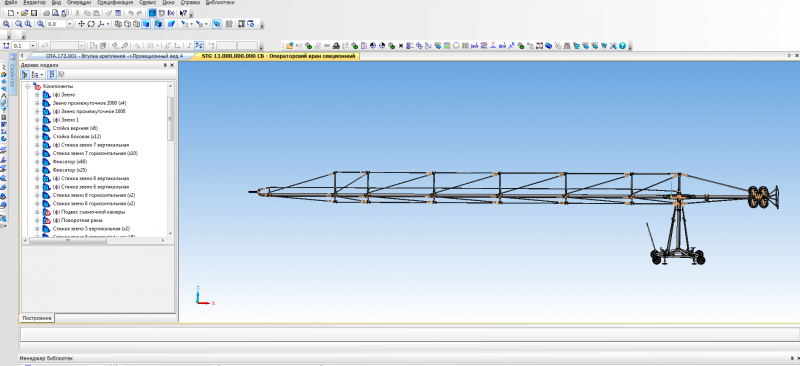Image resolution: width=800 pixels, height=366 pixels.
Task: Click the Redo arrow
Action: click(x=139, y=13)
